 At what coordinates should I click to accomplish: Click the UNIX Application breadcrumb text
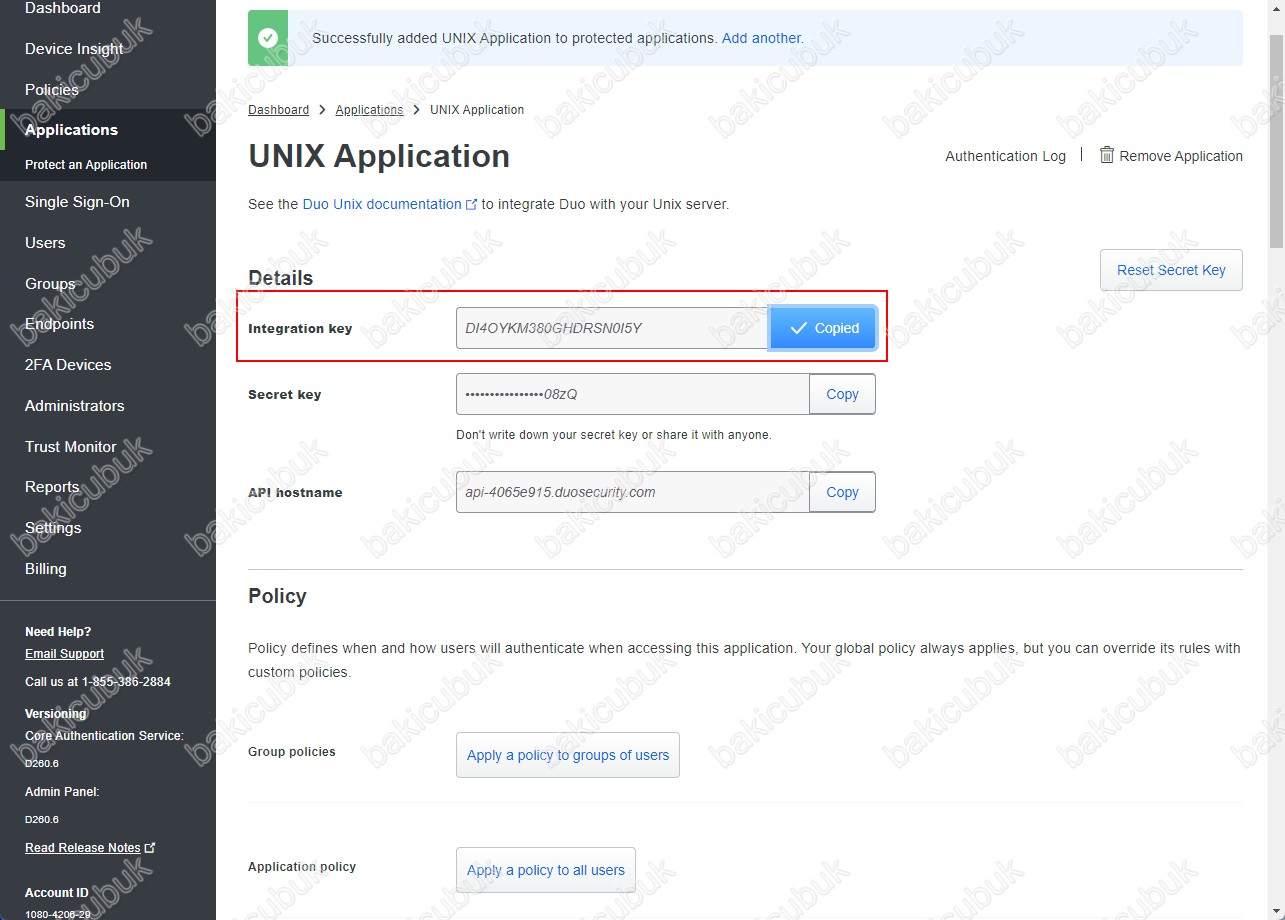coord(477,110)
